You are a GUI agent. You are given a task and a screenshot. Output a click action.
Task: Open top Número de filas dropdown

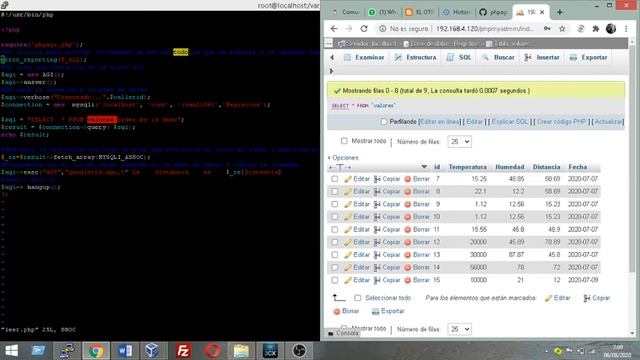pyautogui.click(x=460, y=142)
